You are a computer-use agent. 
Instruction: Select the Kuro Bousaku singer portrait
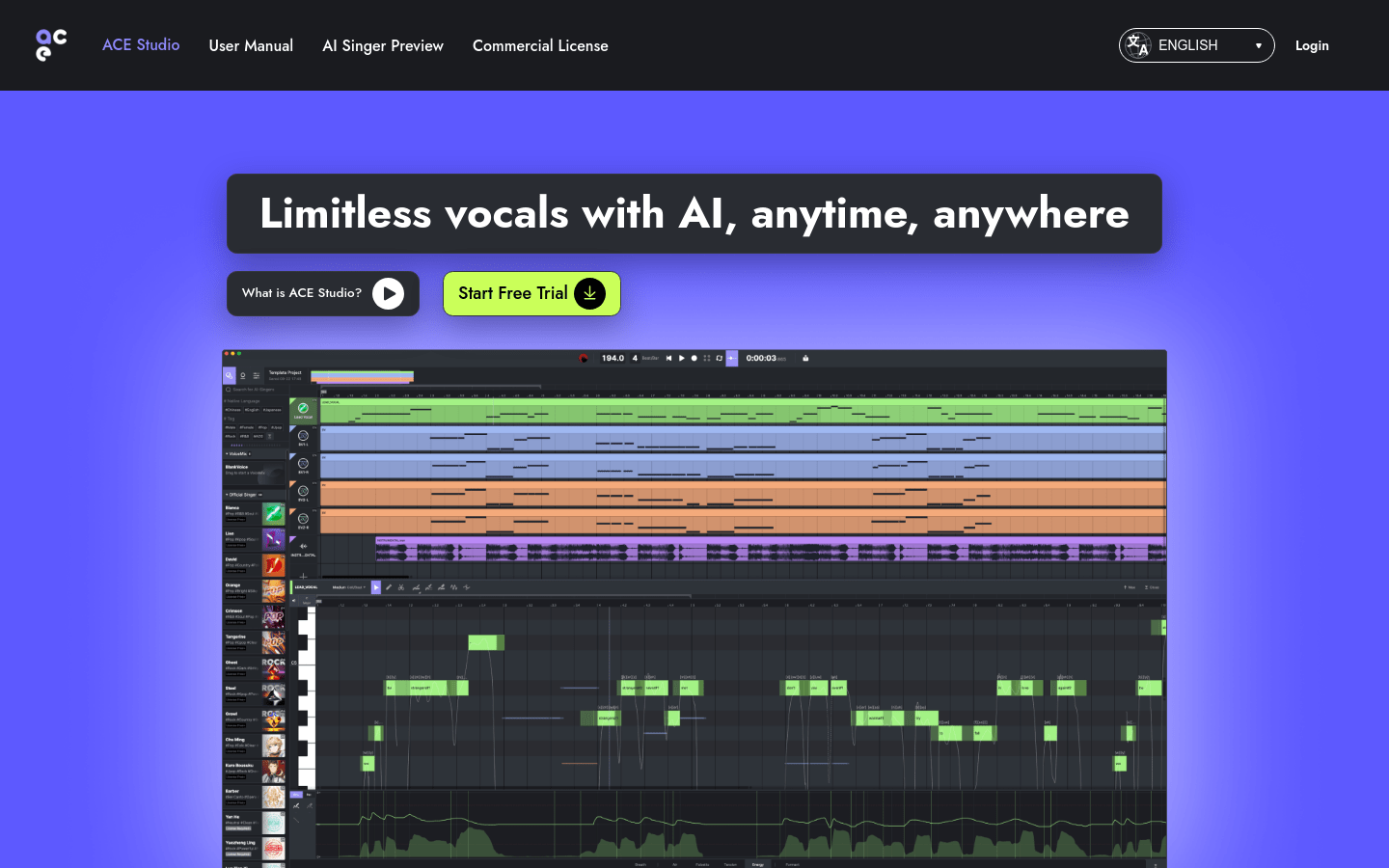pos(274,772)
